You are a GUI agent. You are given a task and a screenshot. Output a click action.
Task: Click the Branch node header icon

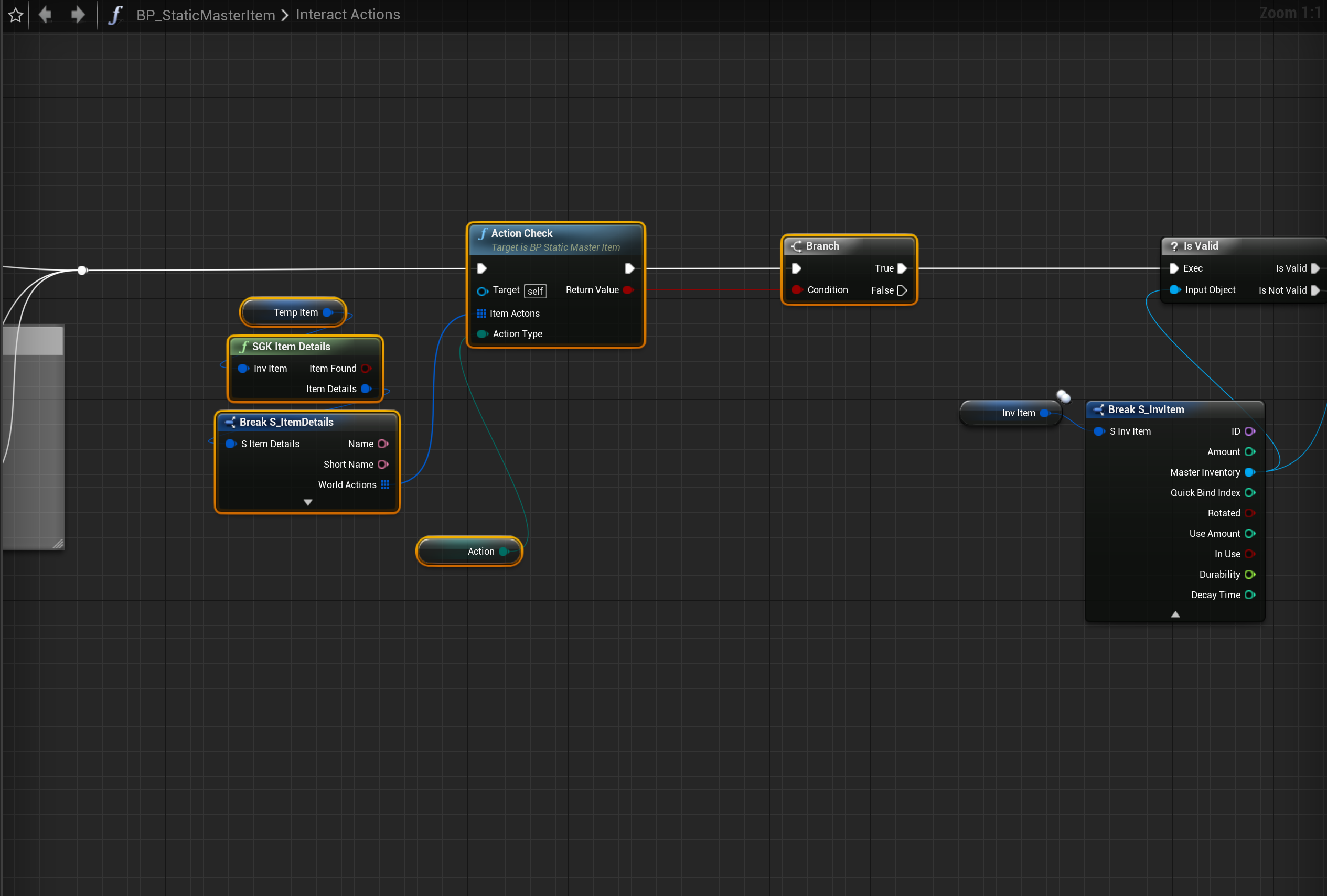click(797, 246)
